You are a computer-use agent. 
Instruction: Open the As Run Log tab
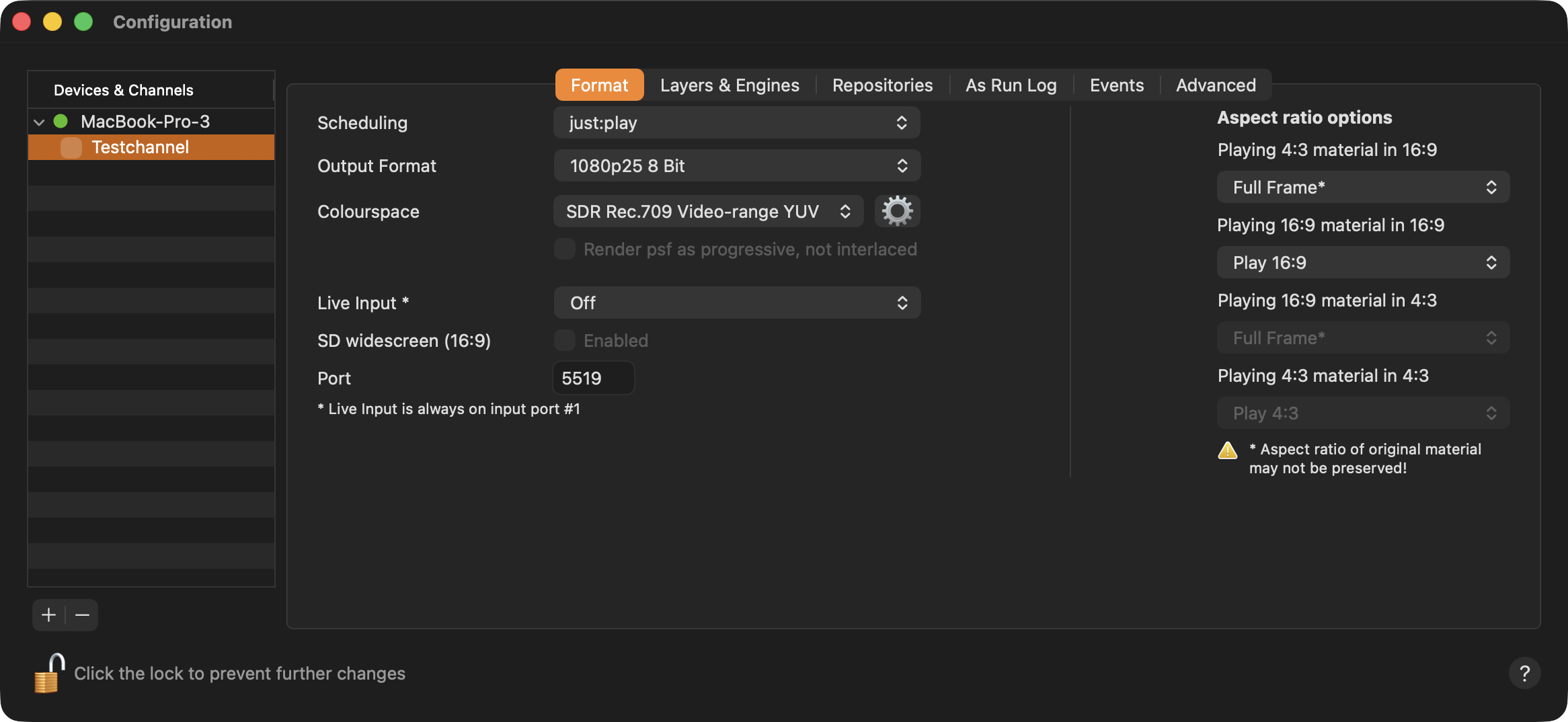[1011, 85]
